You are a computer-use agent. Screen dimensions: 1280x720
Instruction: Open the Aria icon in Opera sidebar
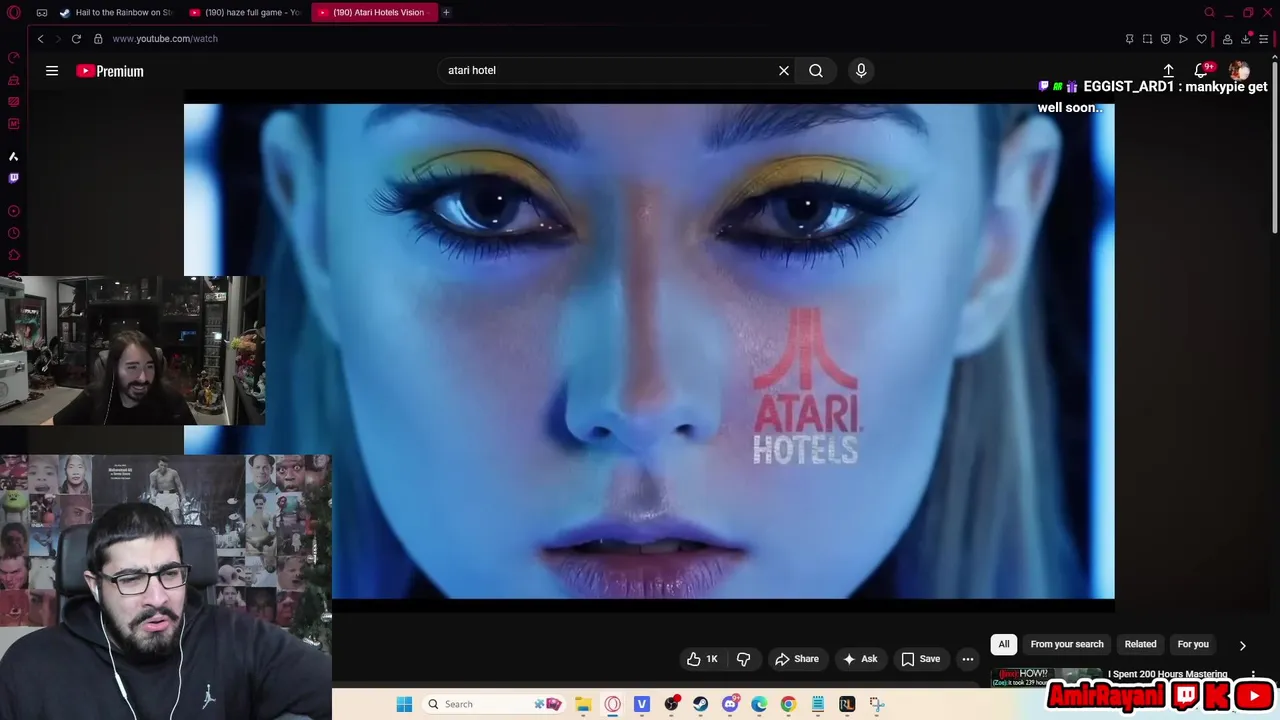point(14,157)
